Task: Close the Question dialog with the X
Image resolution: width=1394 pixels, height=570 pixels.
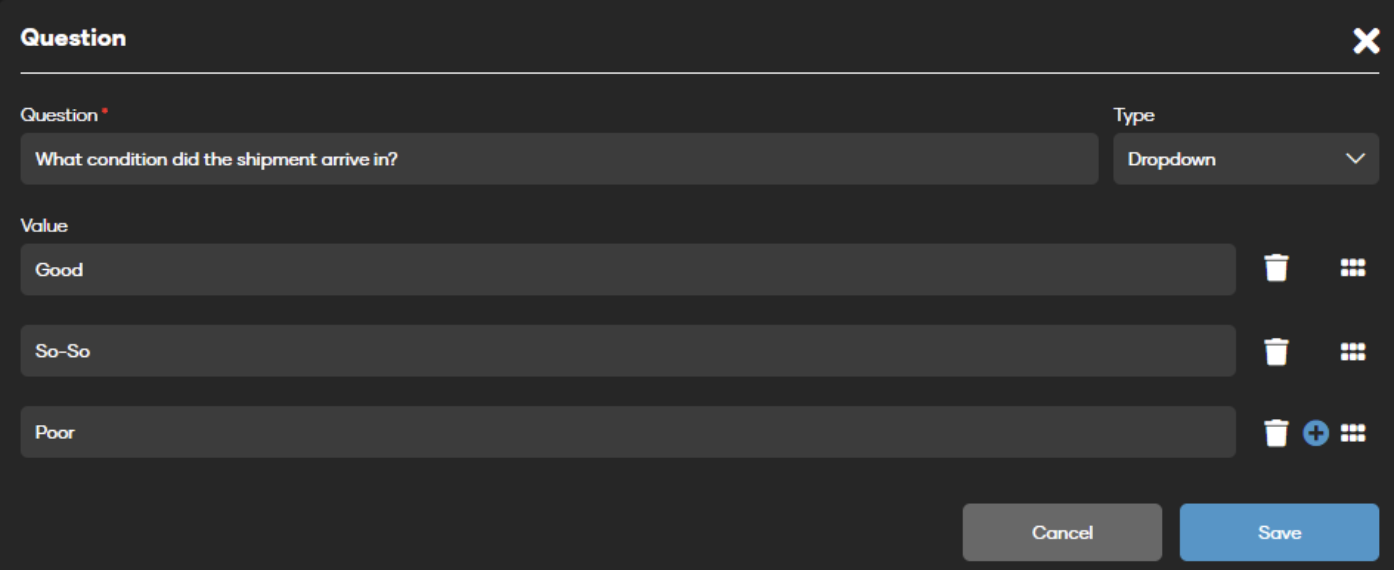Action: click(1366, 40)
